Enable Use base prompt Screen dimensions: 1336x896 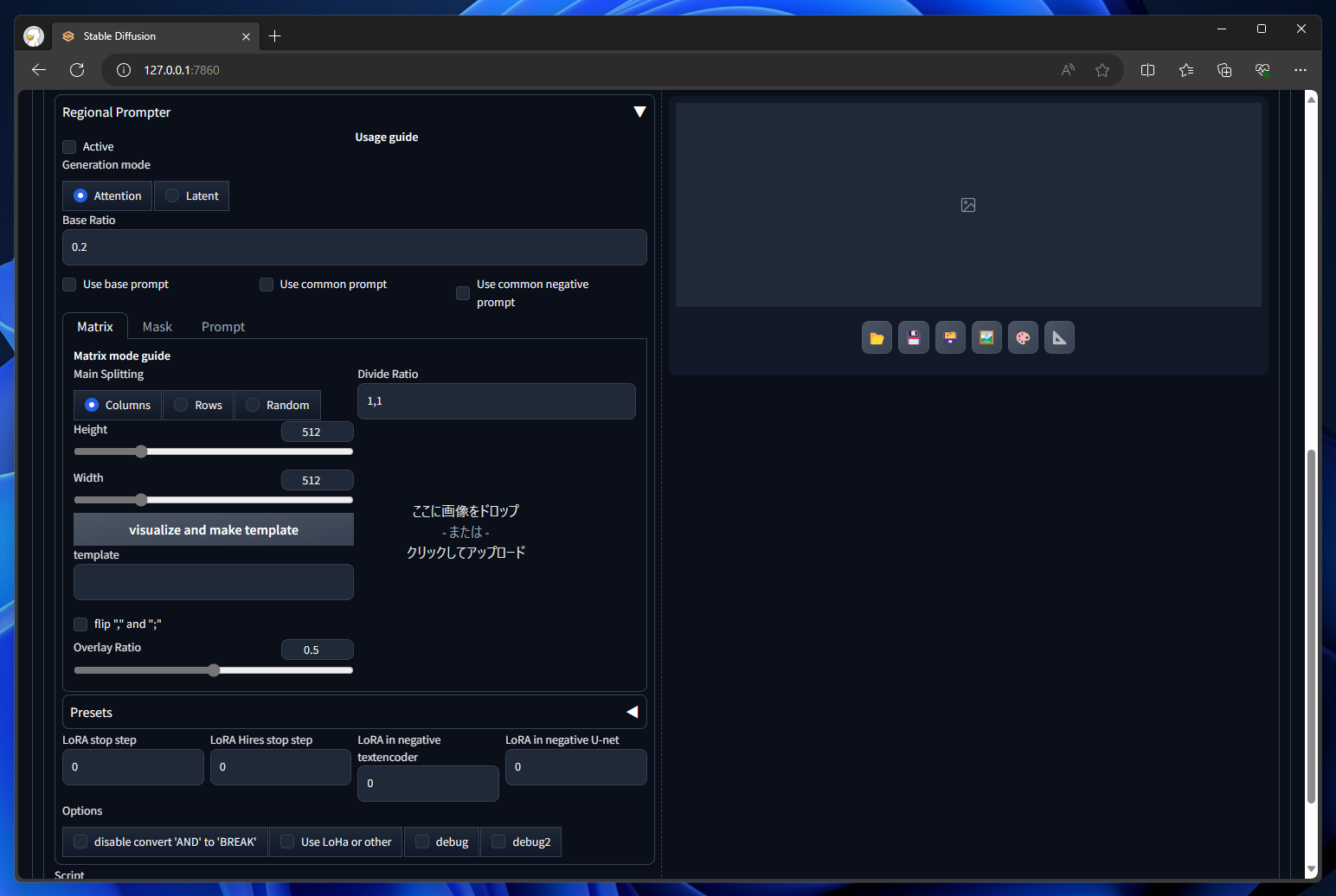[69, 285]
